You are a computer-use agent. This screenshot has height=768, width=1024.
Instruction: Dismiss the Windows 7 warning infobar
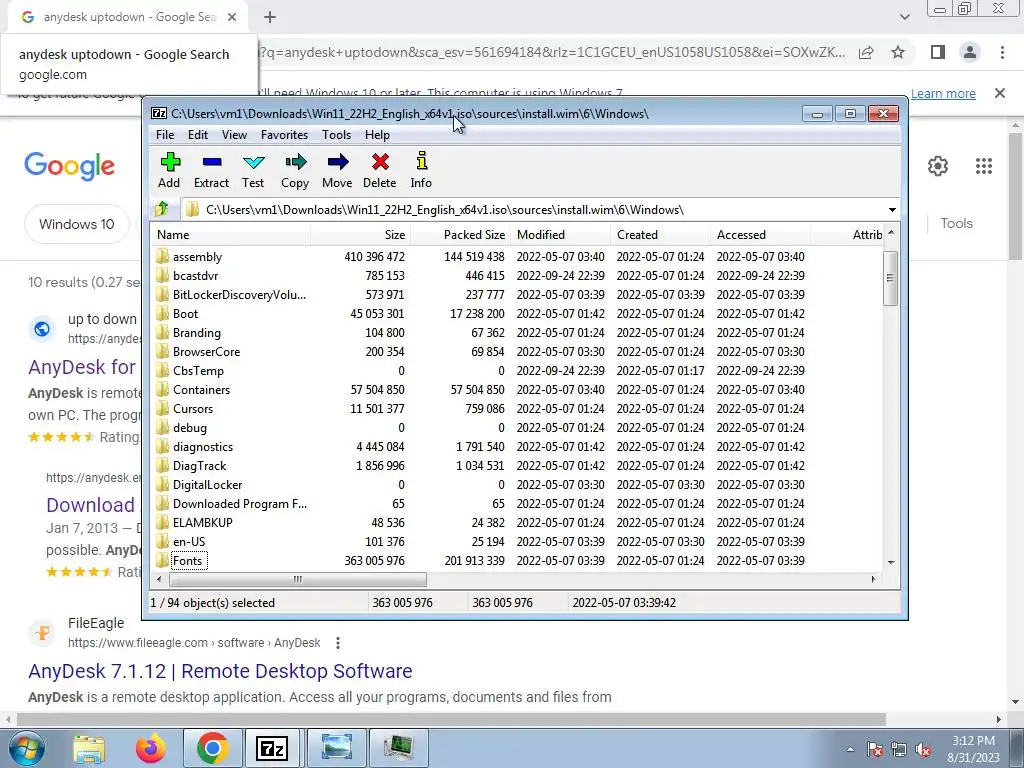pos(1000,93)
